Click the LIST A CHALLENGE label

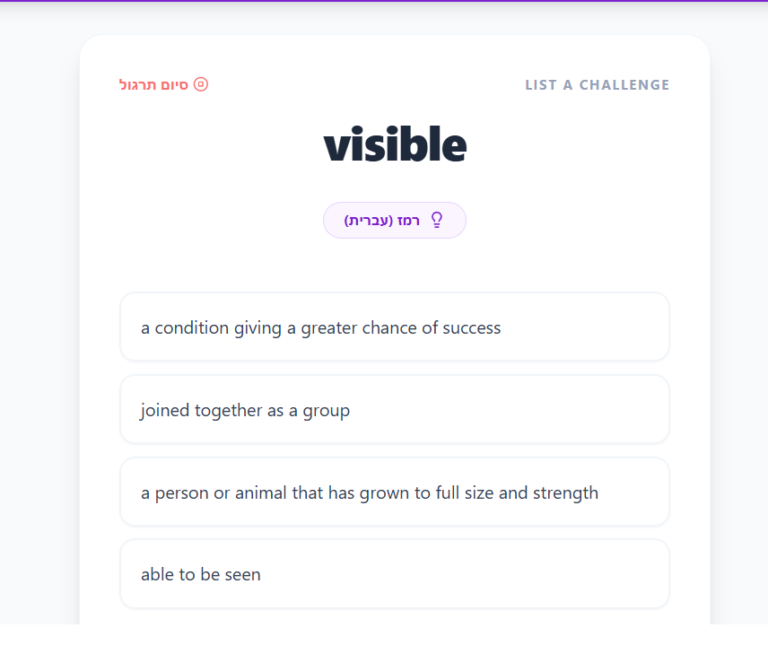597,85
